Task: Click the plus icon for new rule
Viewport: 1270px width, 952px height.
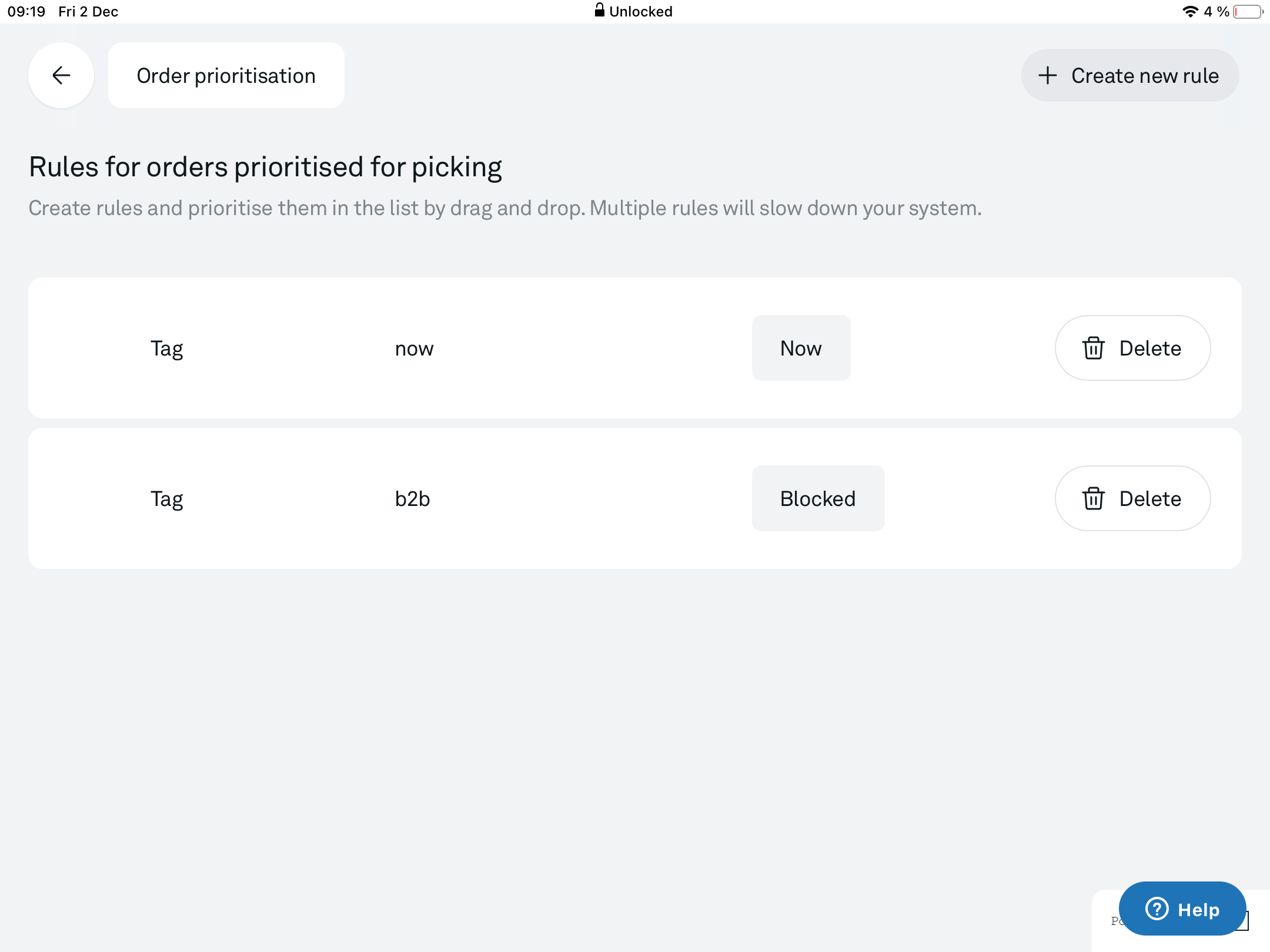Action: (1047, 75)
